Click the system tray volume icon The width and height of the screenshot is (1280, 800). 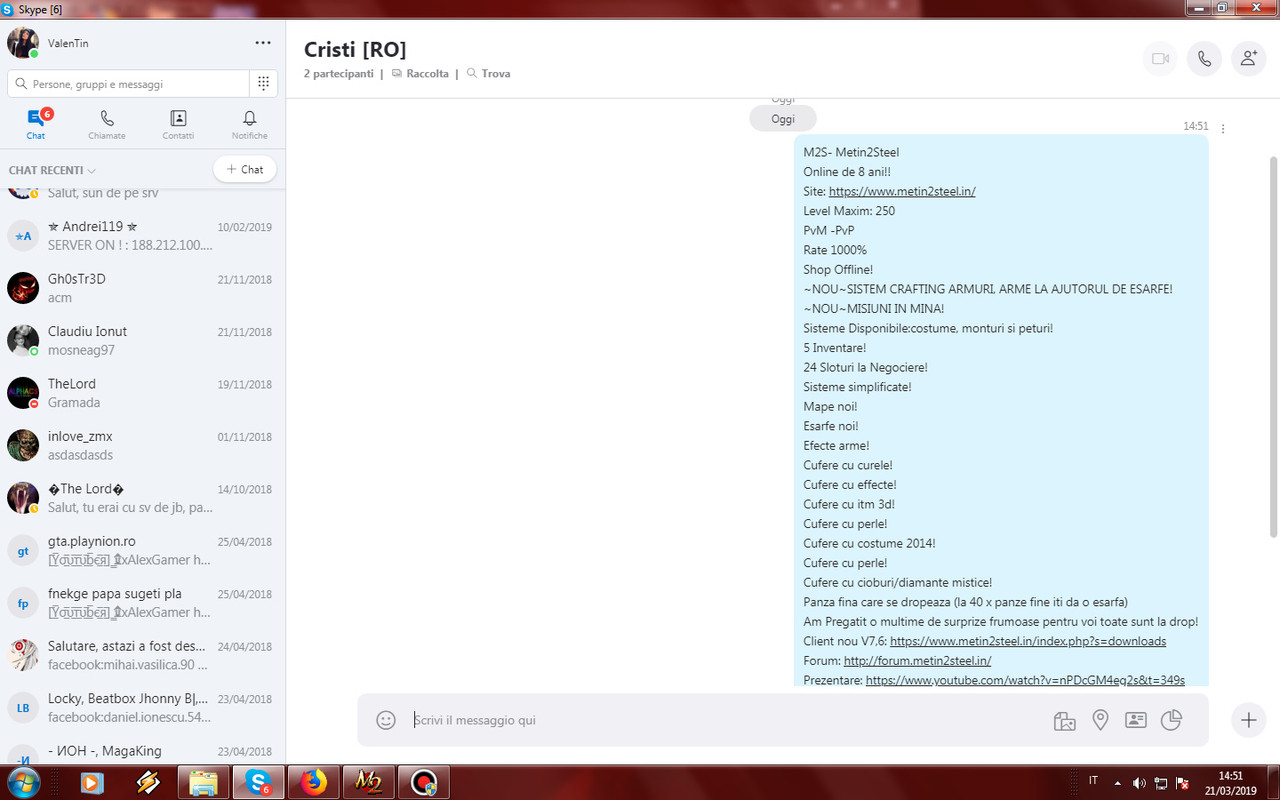click(1139, 782)
